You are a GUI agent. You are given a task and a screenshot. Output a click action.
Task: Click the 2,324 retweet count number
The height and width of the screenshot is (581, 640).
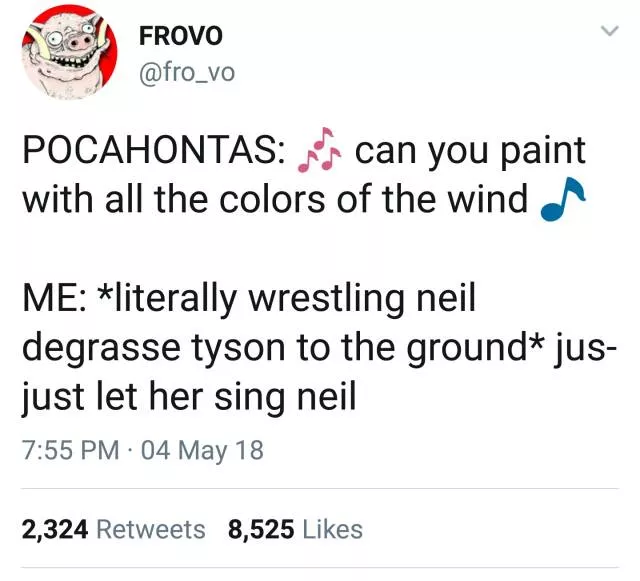(x=55, y=530)
